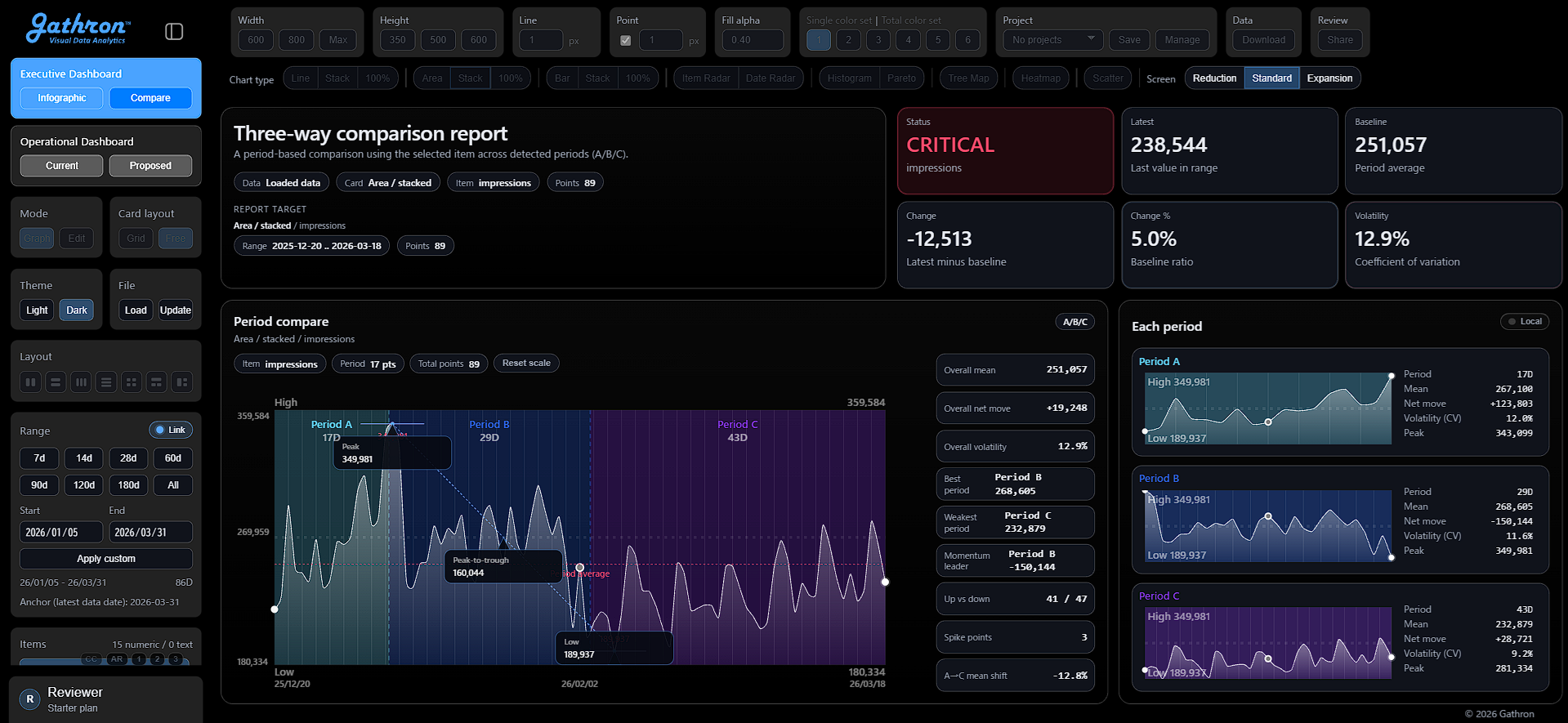Select the three-row layout icon
The image size is (1568, 723).
tap(106, 382)
